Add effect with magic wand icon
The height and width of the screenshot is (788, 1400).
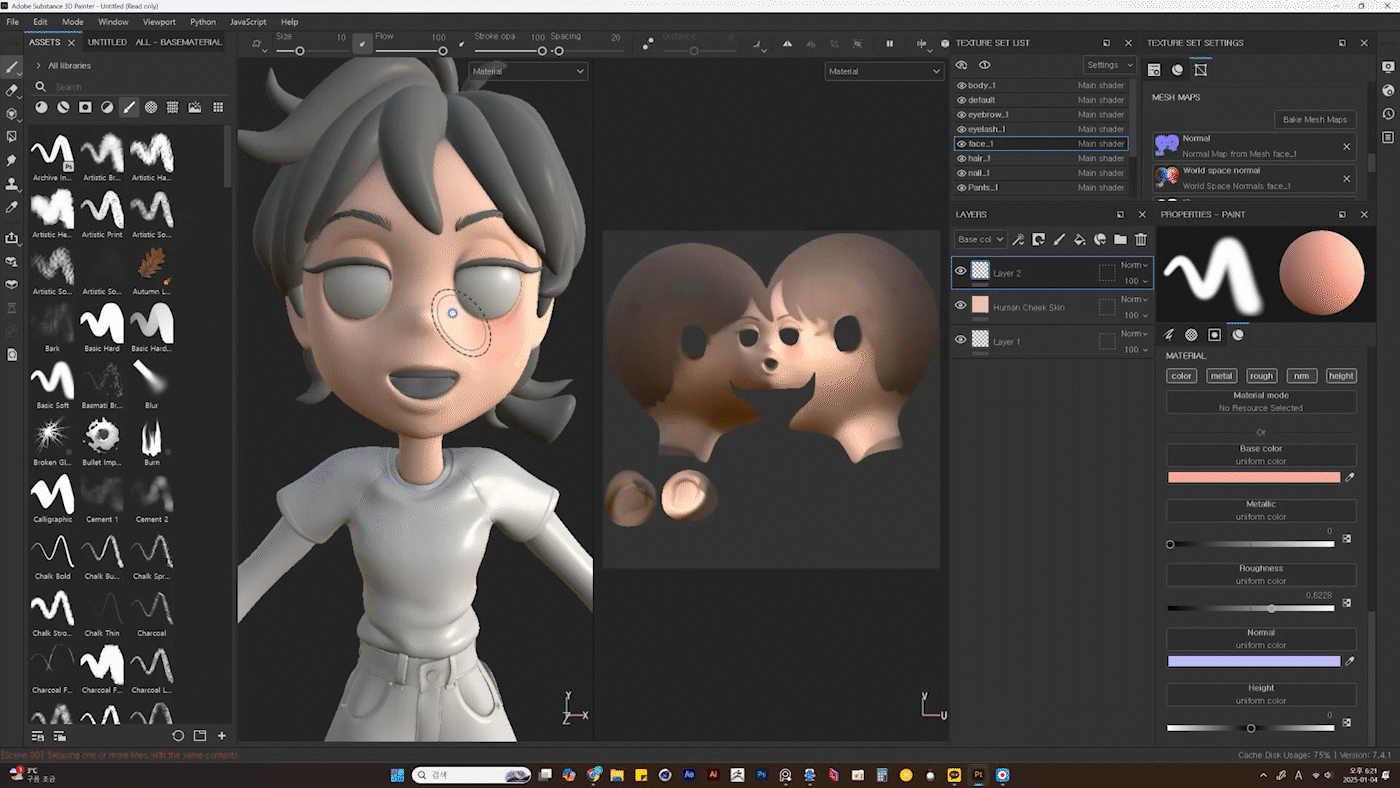(x=1018, y=239)
